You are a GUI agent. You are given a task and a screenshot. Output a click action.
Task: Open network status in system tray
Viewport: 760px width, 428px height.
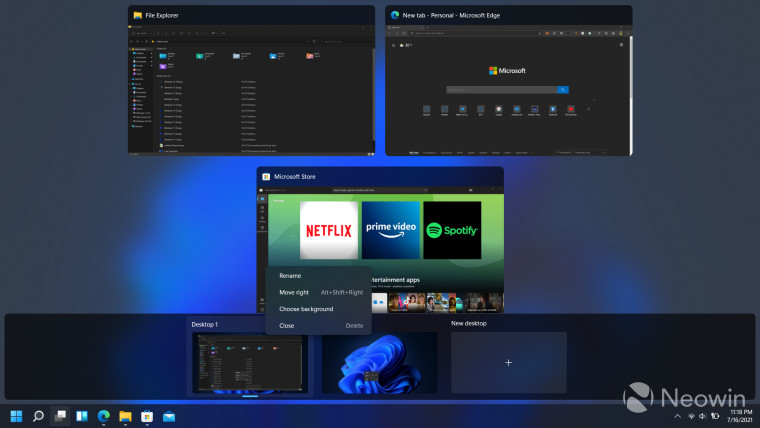pos(691,416)
